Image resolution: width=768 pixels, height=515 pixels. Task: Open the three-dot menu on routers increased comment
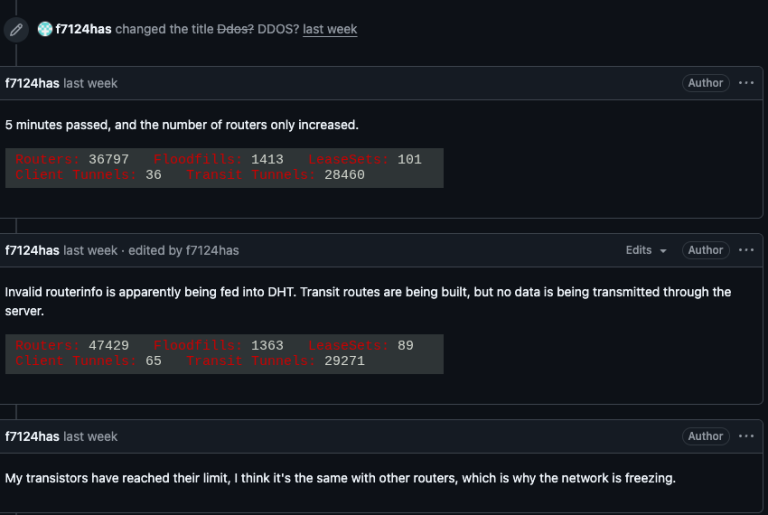(x=746, y=83)
